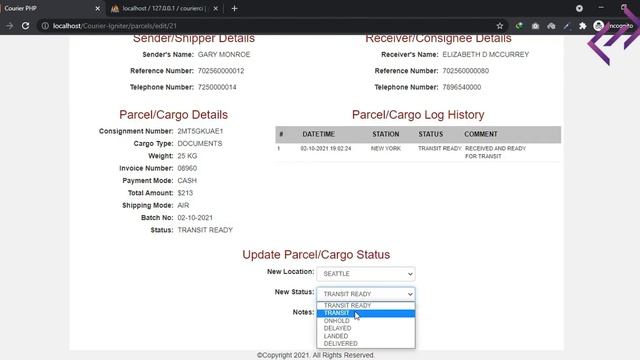Click the sender name GARY MONROE
This screenshot has height=360, width=640.
224,54
